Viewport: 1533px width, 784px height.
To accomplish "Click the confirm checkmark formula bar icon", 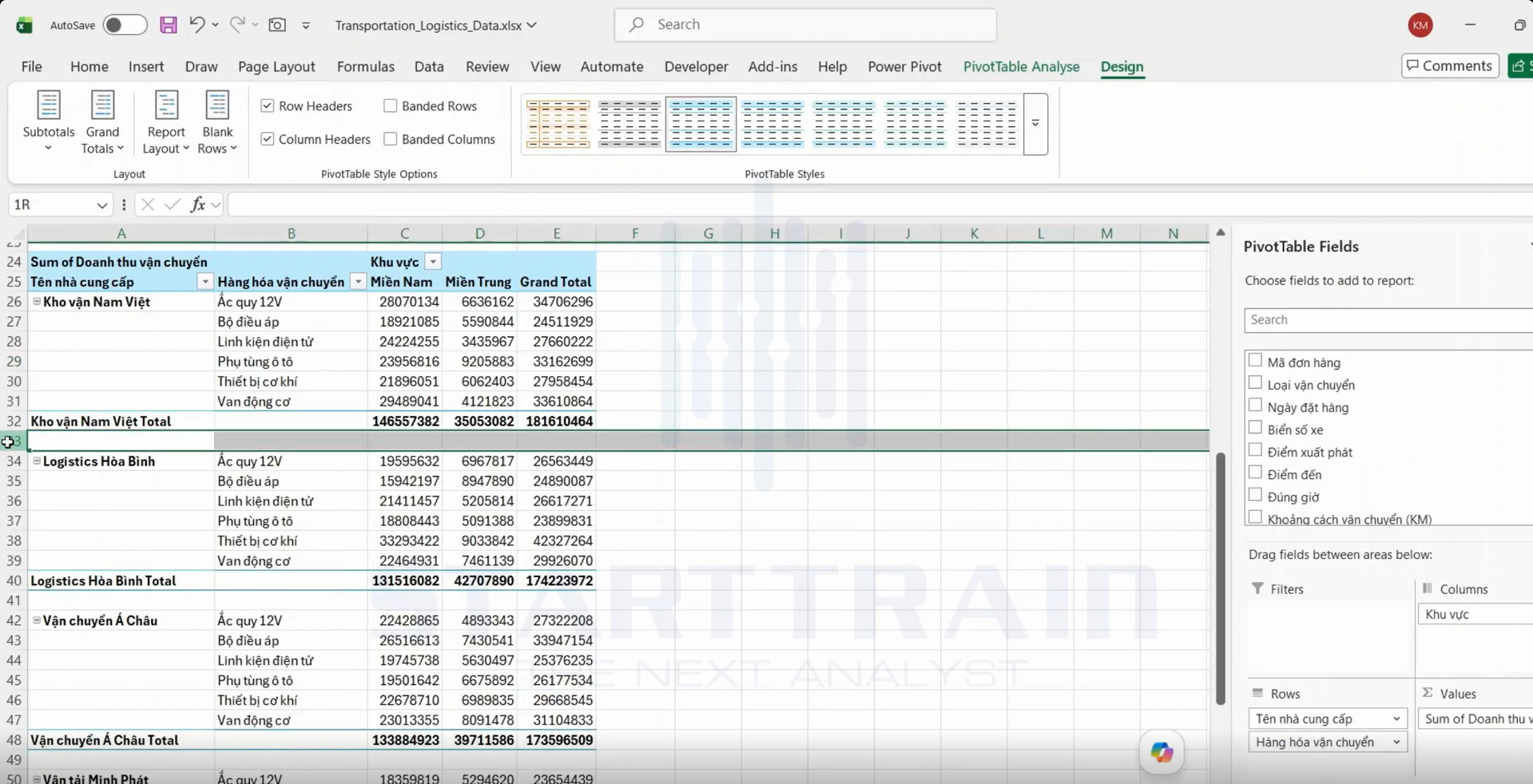I will (x=172, y=204).
